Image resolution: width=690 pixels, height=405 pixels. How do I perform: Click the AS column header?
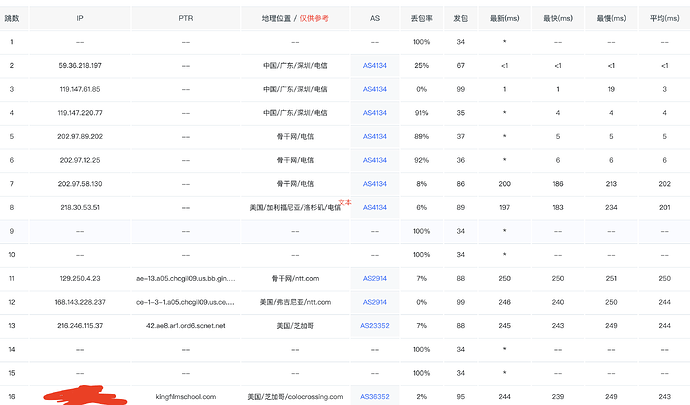coord(374,18)
